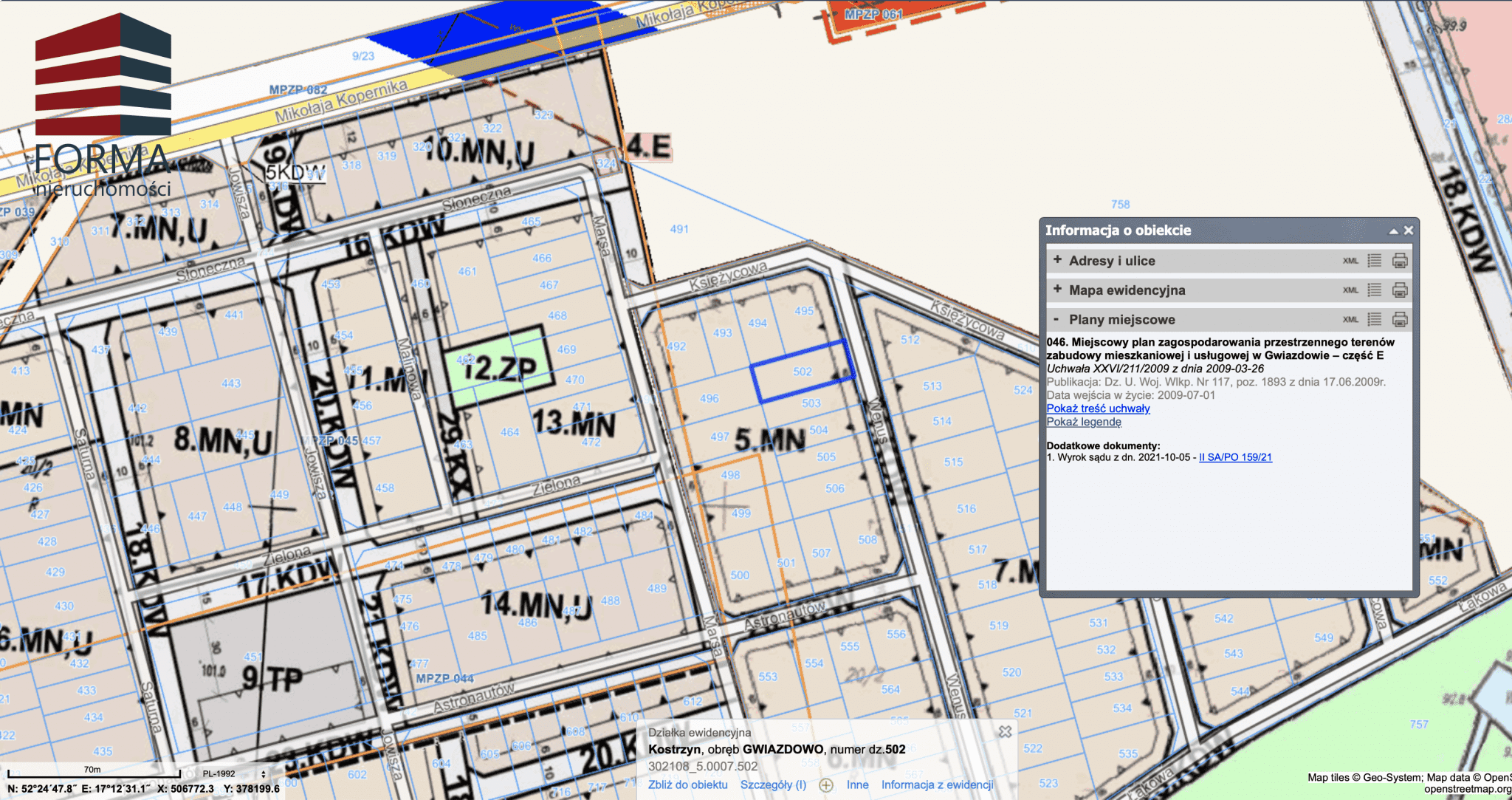This screenshot has height=800, width=1512.
Task: Open court ruling II SA/PO 159/21
Action: click(x=1235, y=457)
